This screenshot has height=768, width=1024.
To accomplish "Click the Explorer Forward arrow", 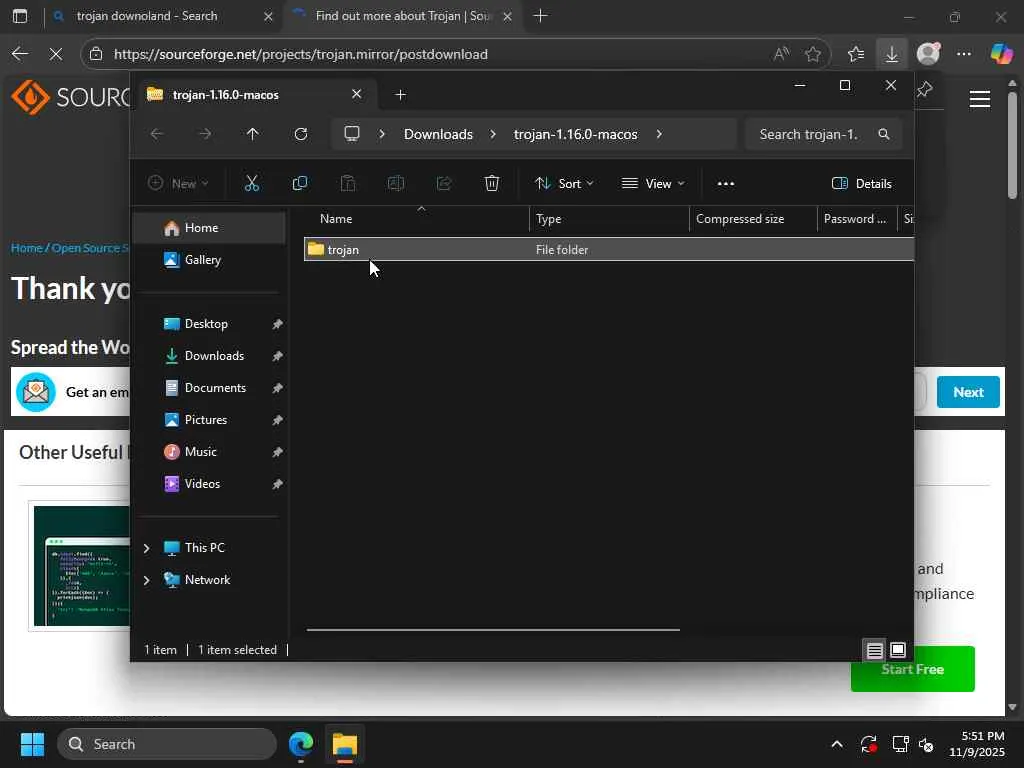I will coord(205,134).
